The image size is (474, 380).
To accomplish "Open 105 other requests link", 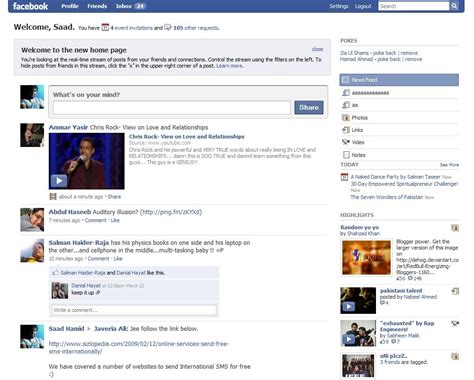I will coord(196,28).
